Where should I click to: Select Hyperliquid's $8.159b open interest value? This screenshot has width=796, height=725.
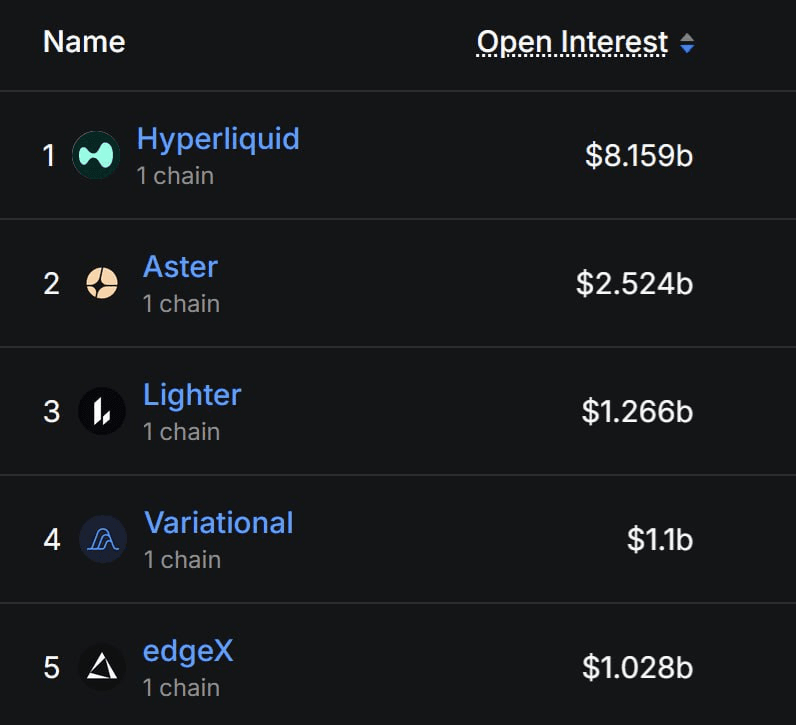point(639,156)
